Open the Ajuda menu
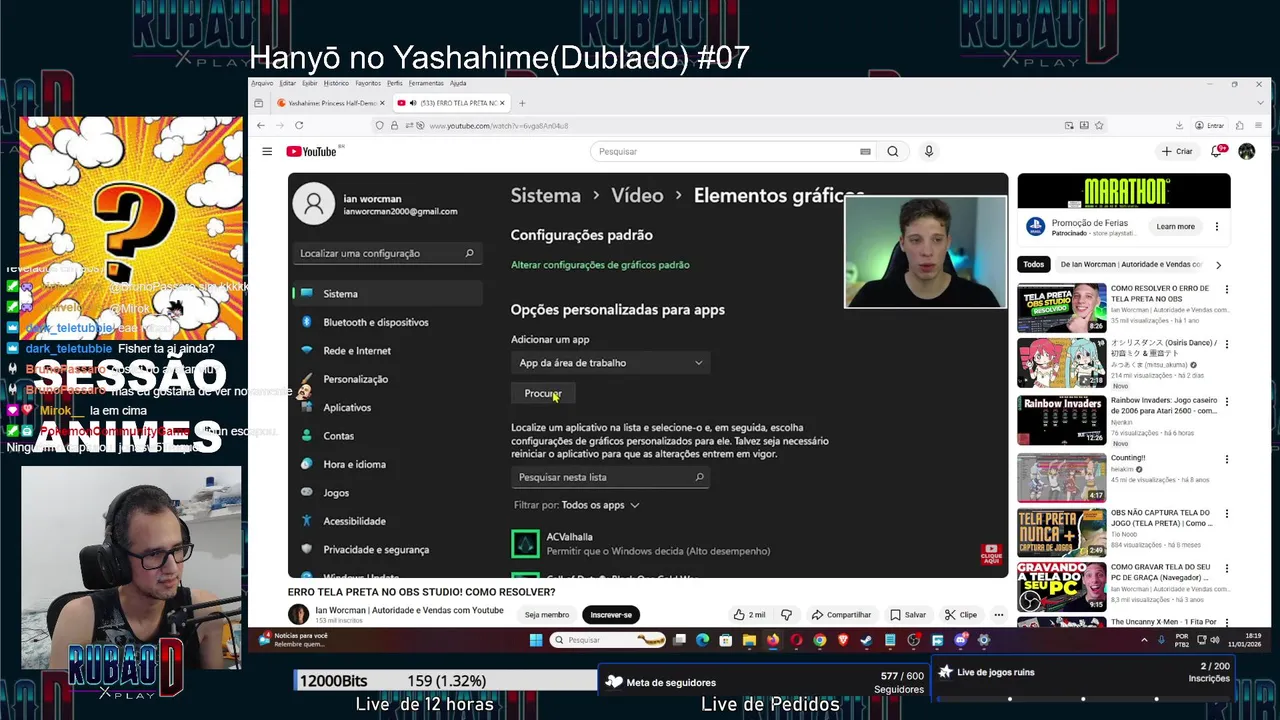The image size is (1280, 720). (x=458, y=83)
